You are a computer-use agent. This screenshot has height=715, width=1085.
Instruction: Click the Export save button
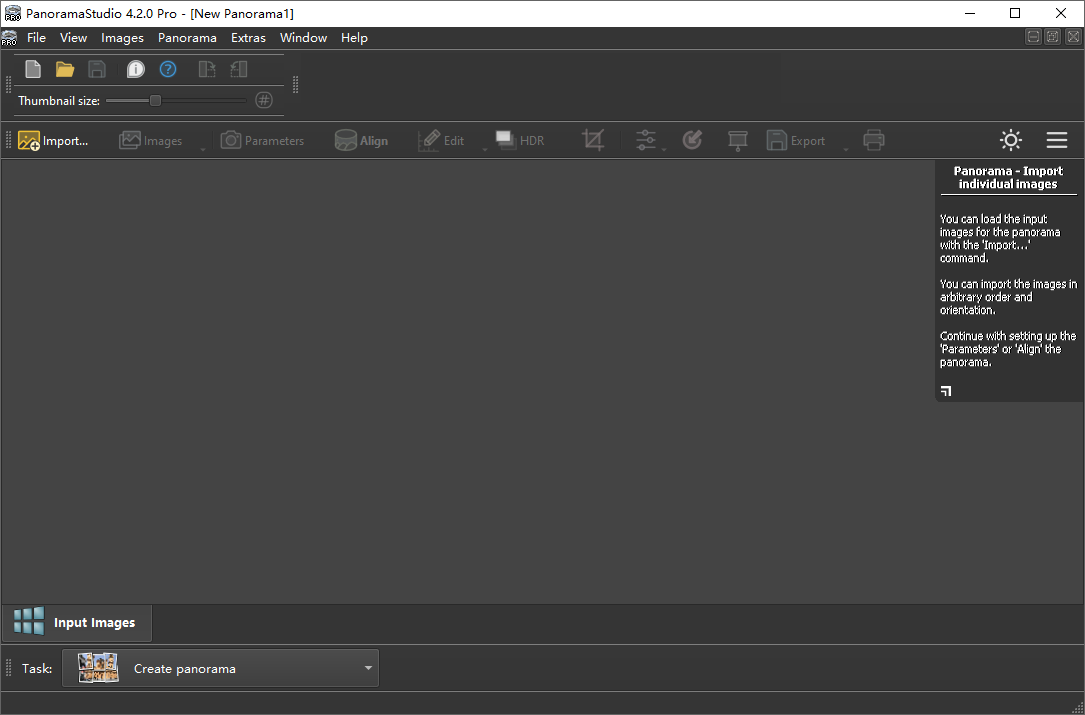(796, 141)
